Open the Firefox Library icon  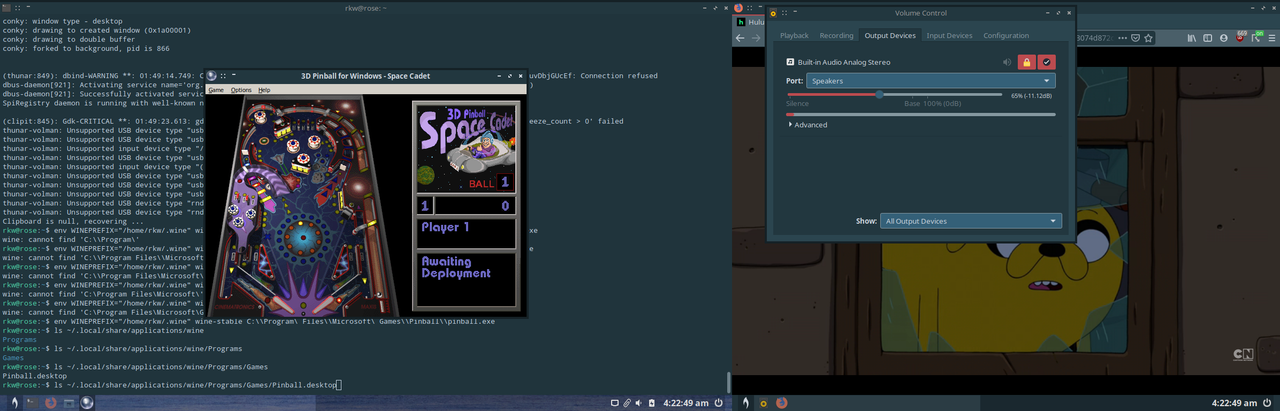click(x=1193, y=38)
